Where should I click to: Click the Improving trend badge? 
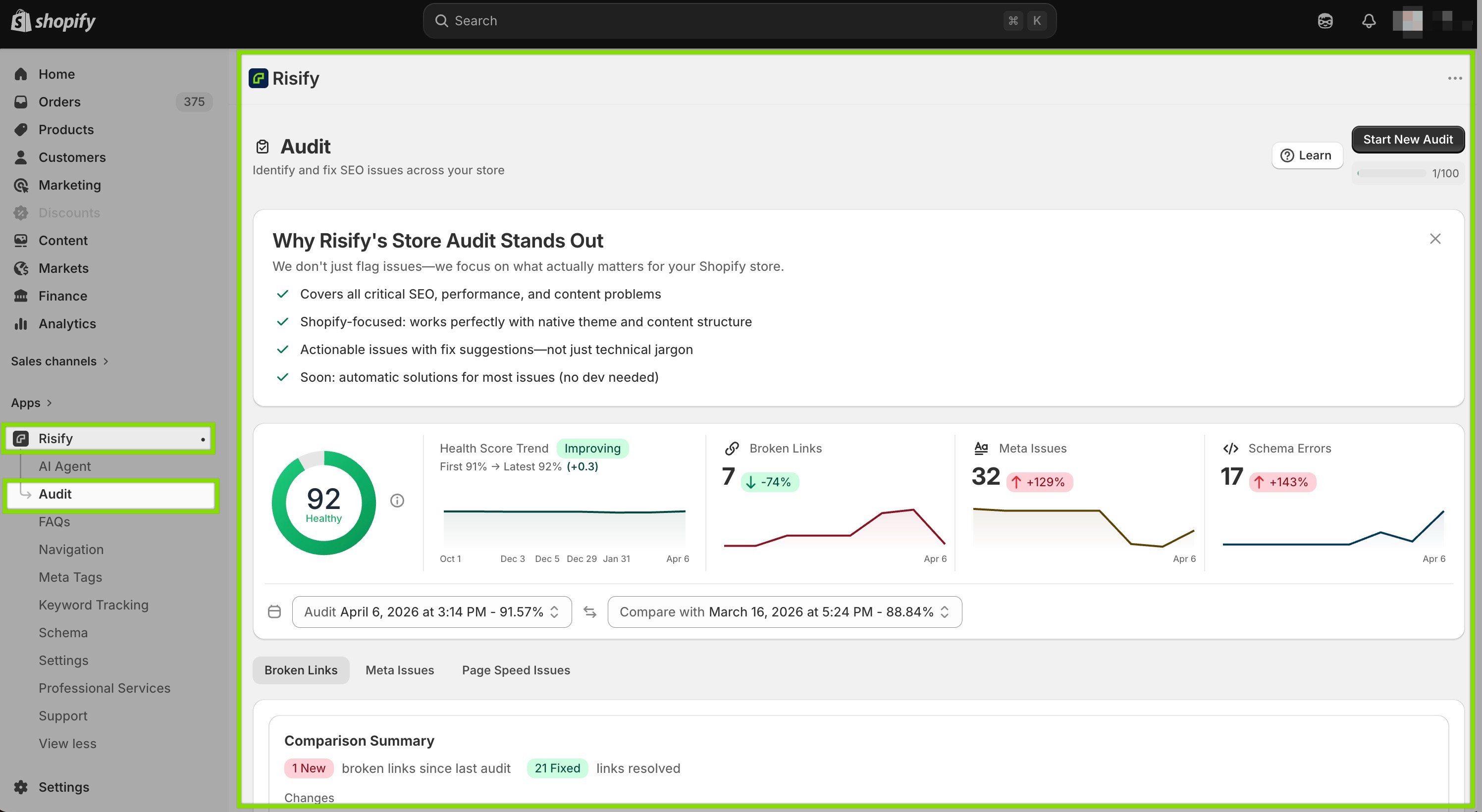(x=592, y=448)
